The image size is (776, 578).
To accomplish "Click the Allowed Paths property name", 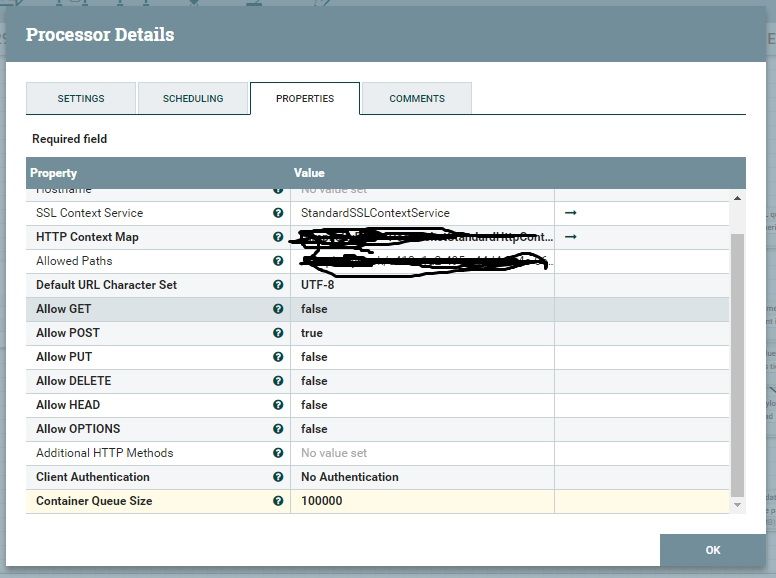I will point(74,261).
